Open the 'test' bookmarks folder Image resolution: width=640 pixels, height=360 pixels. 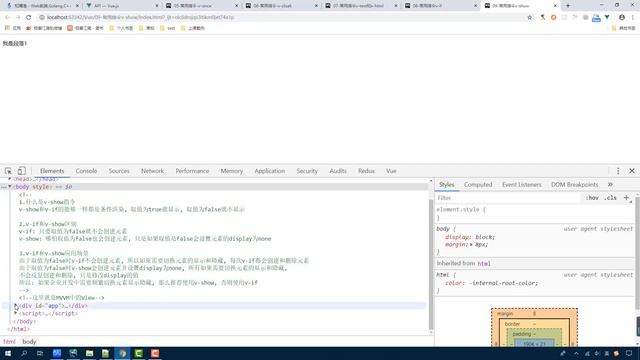167,28
